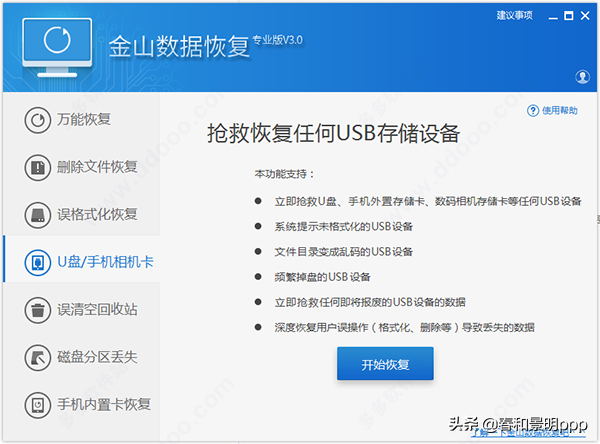Close the 金山数据恢复 window
600x444 pixels.
(585, 16)
